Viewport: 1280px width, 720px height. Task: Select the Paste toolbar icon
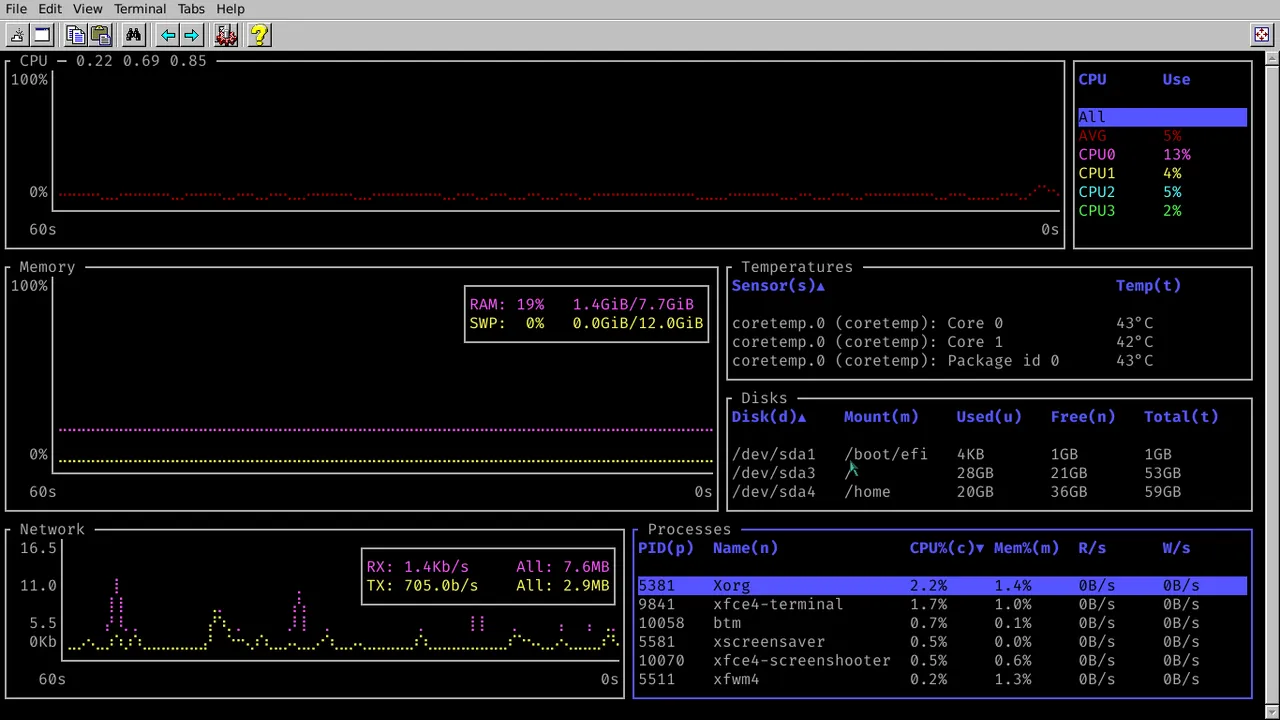(101, 35)
